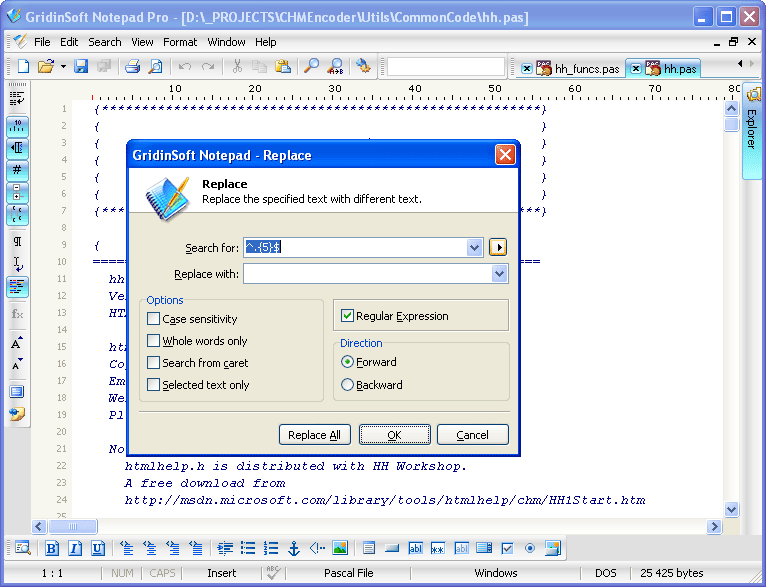766x587 pixels.
Task: Close the hh_funcs.pas tab using its X
Action: tap(527, 69)
